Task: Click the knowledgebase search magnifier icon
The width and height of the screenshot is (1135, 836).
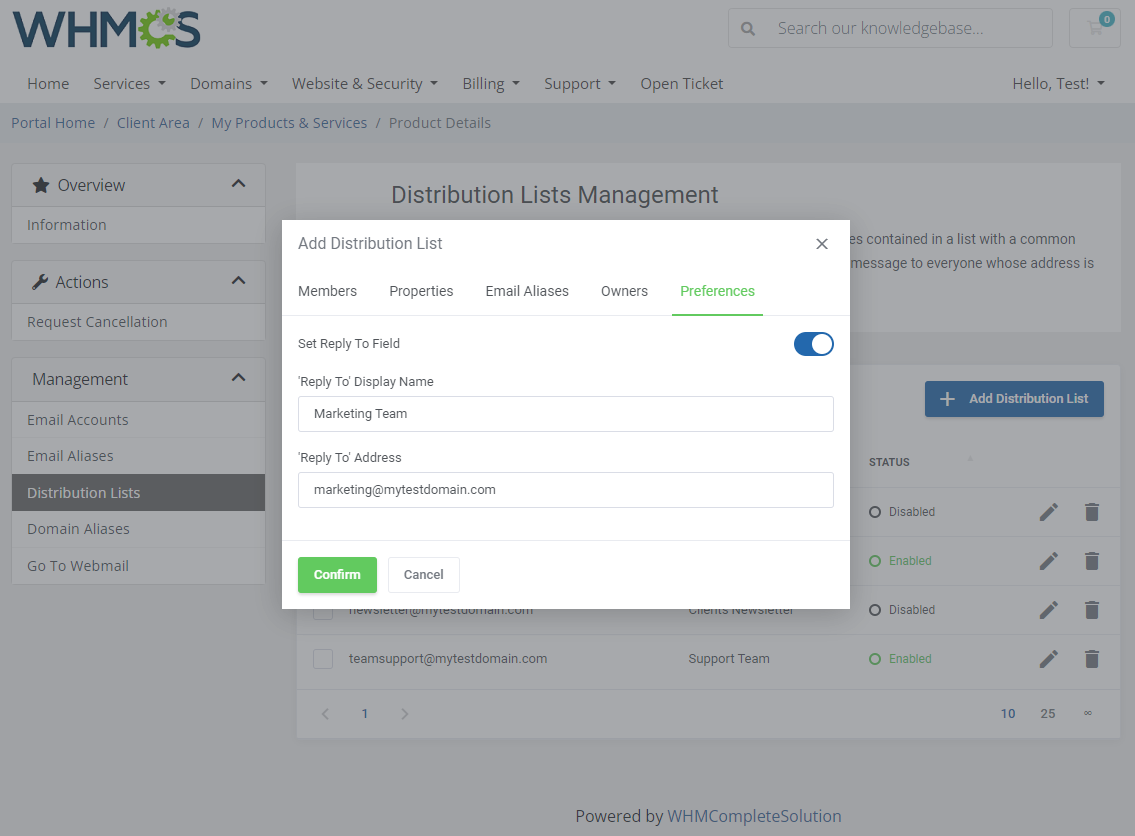Action: coord(748,29)
